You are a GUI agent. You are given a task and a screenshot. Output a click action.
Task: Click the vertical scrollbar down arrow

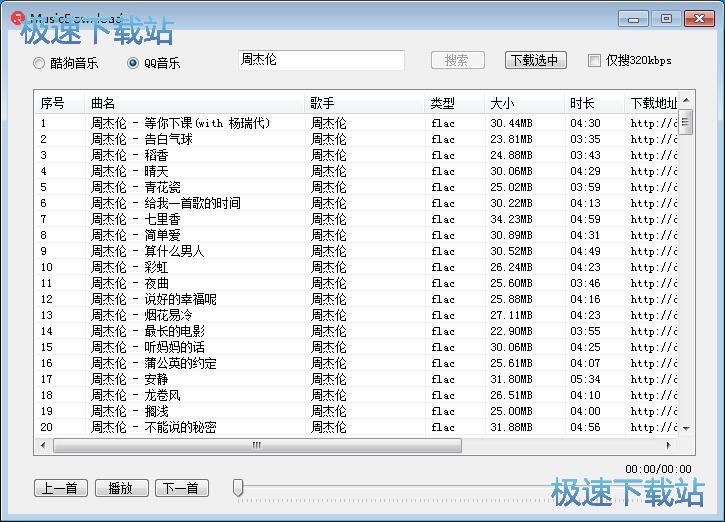(686, 428)
